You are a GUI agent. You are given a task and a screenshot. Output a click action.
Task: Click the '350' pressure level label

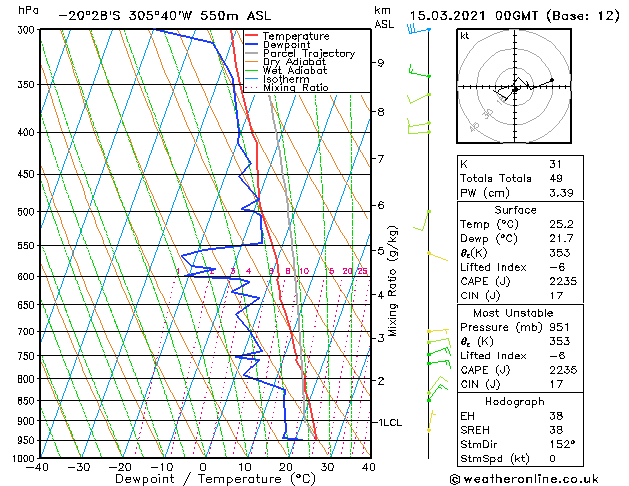click(x=28, y=85)
